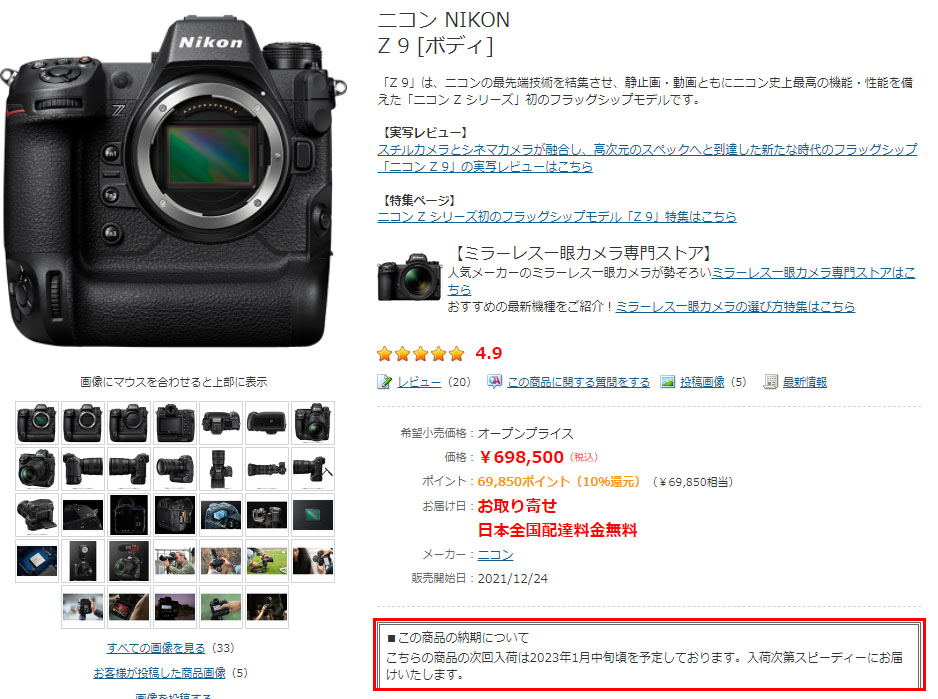Screen dimensions: 938x699
Task: Select the green sensor thumbnail
Action: point(313,515)
